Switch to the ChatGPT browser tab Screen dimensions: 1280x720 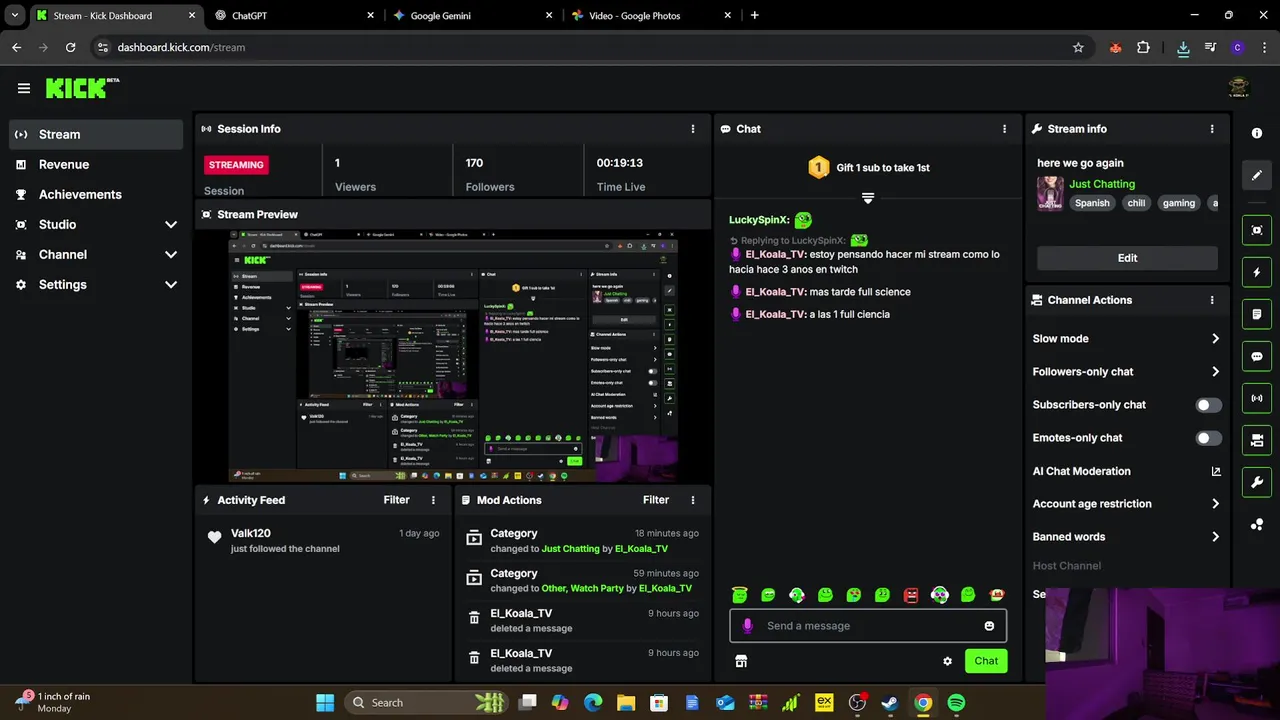(293, 15)
